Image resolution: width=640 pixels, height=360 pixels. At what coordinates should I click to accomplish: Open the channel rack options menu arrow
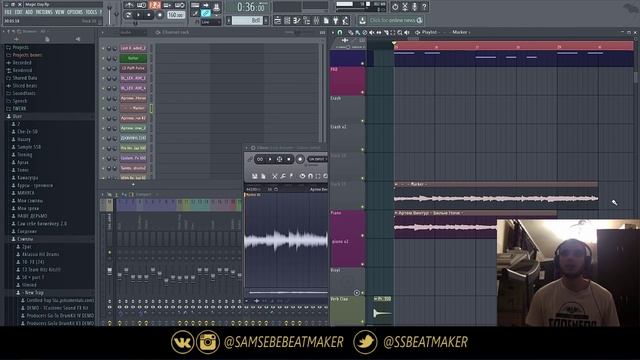tap(103, 32)
